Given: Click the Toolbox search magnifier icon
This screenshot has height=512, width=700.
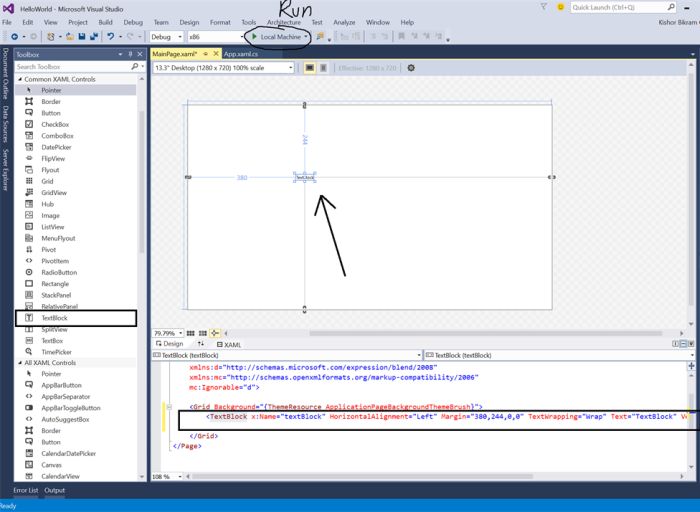Looking at the screenshot, I should pyautogui.click(x=135, y=67).
